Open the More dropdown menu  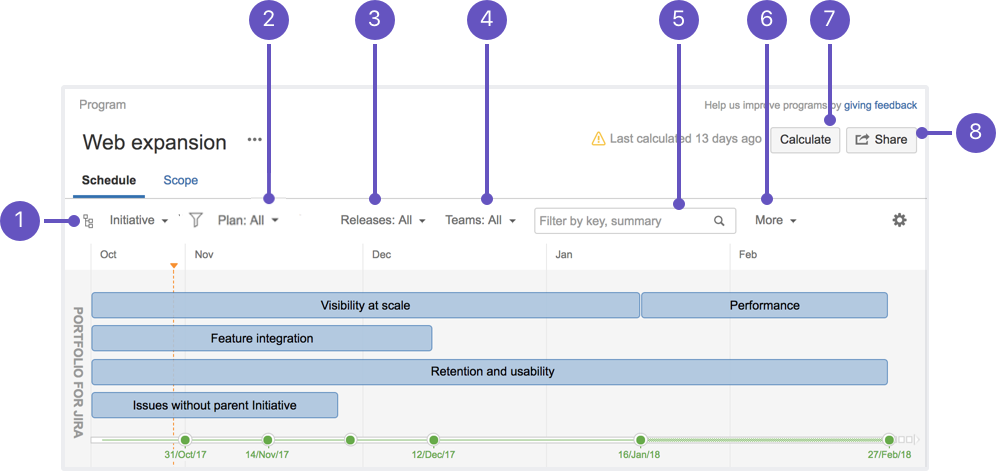(776, 221)
